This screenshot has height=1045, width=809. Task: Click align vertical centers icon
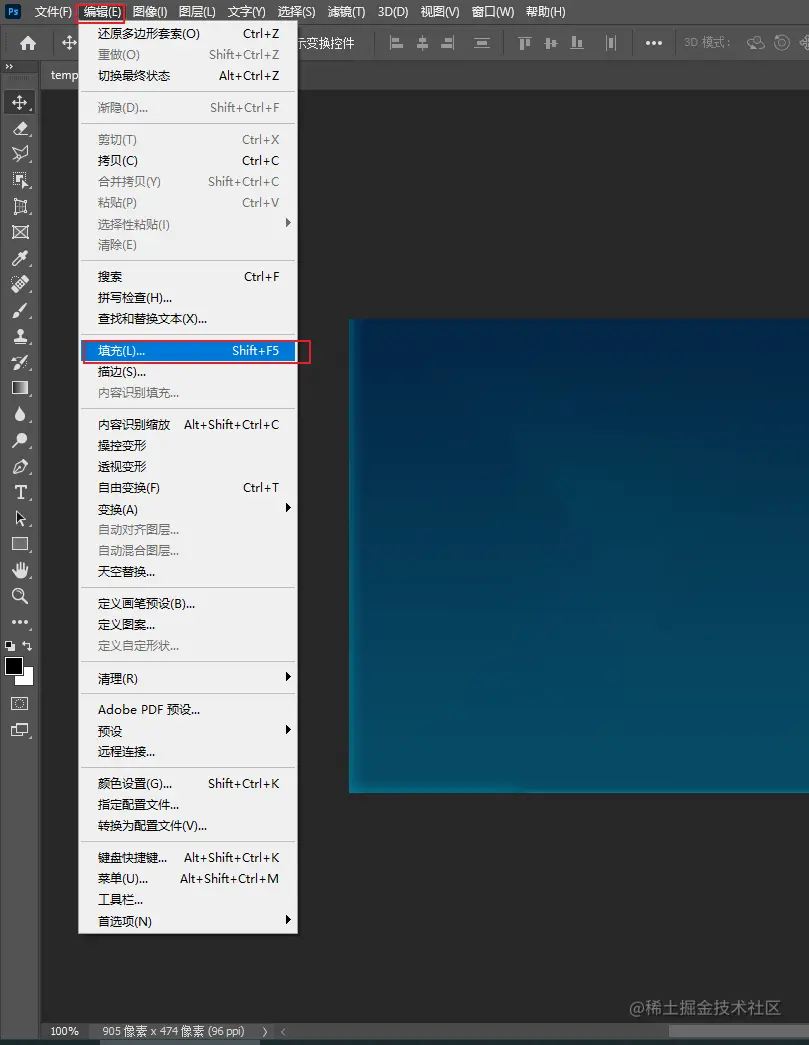(550, 43)
